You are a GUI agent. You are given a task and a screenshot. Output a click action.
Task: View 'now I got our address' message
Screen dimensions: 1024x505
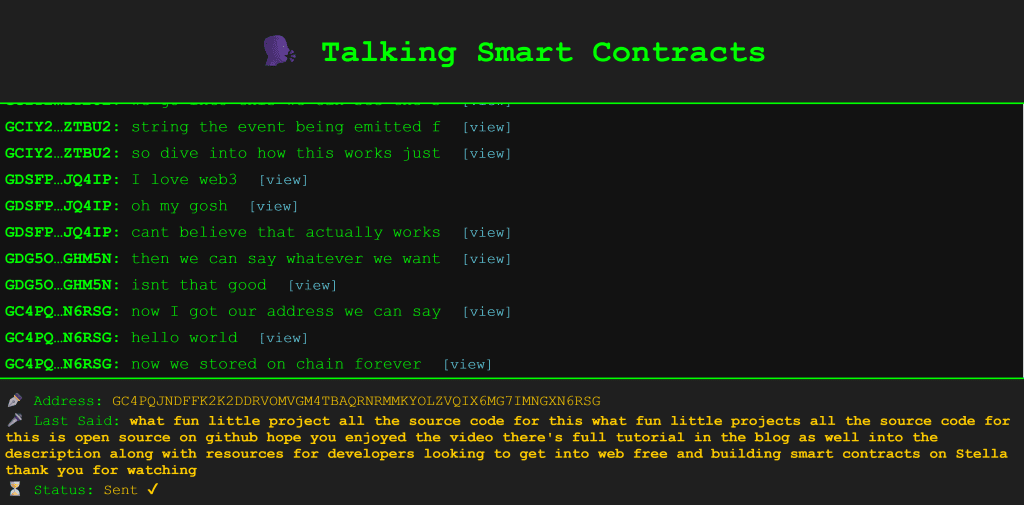pyautogui.click(x=487, y=312)
